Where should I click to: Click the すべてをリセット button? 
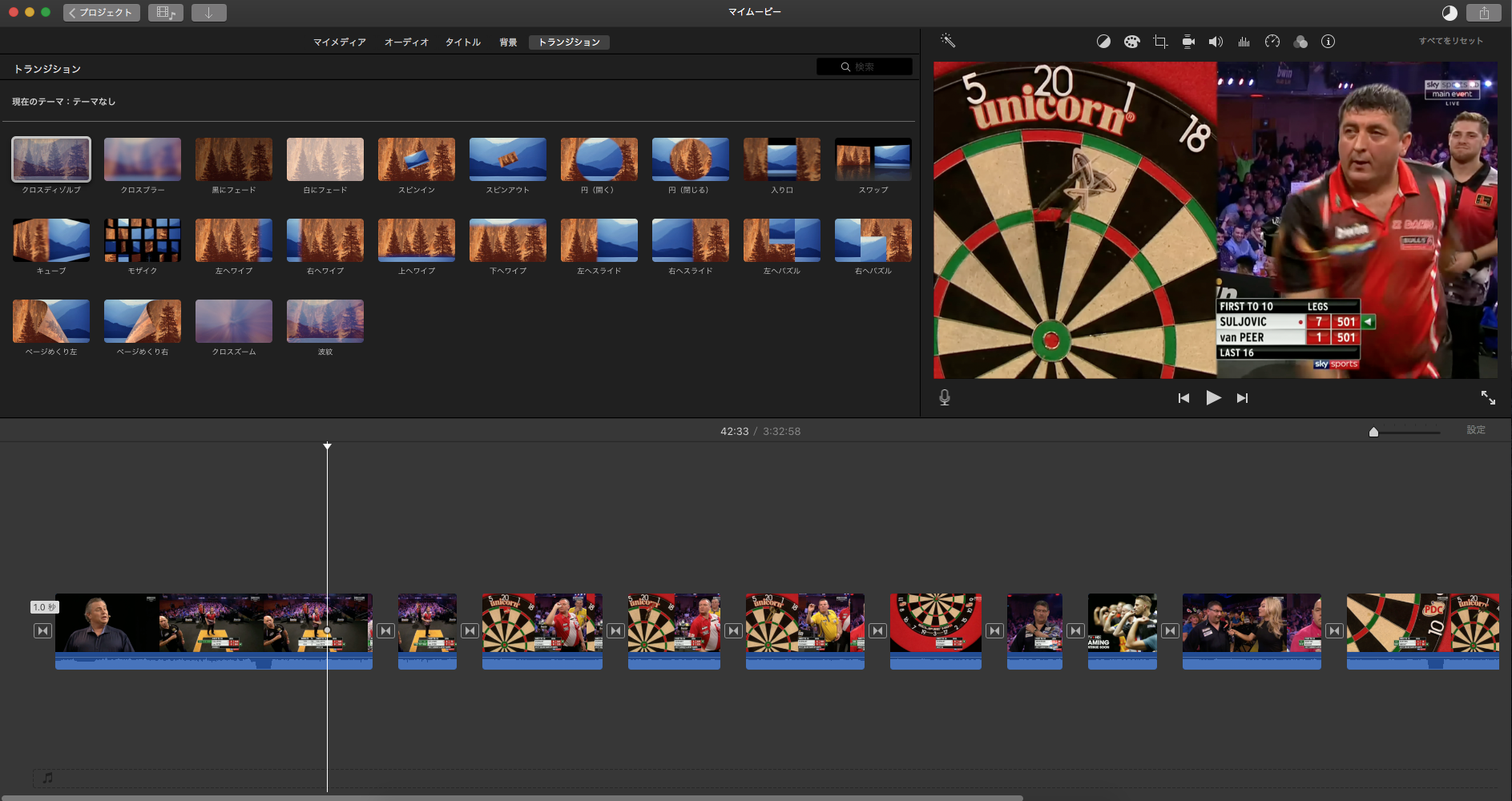coord(1451,41)
